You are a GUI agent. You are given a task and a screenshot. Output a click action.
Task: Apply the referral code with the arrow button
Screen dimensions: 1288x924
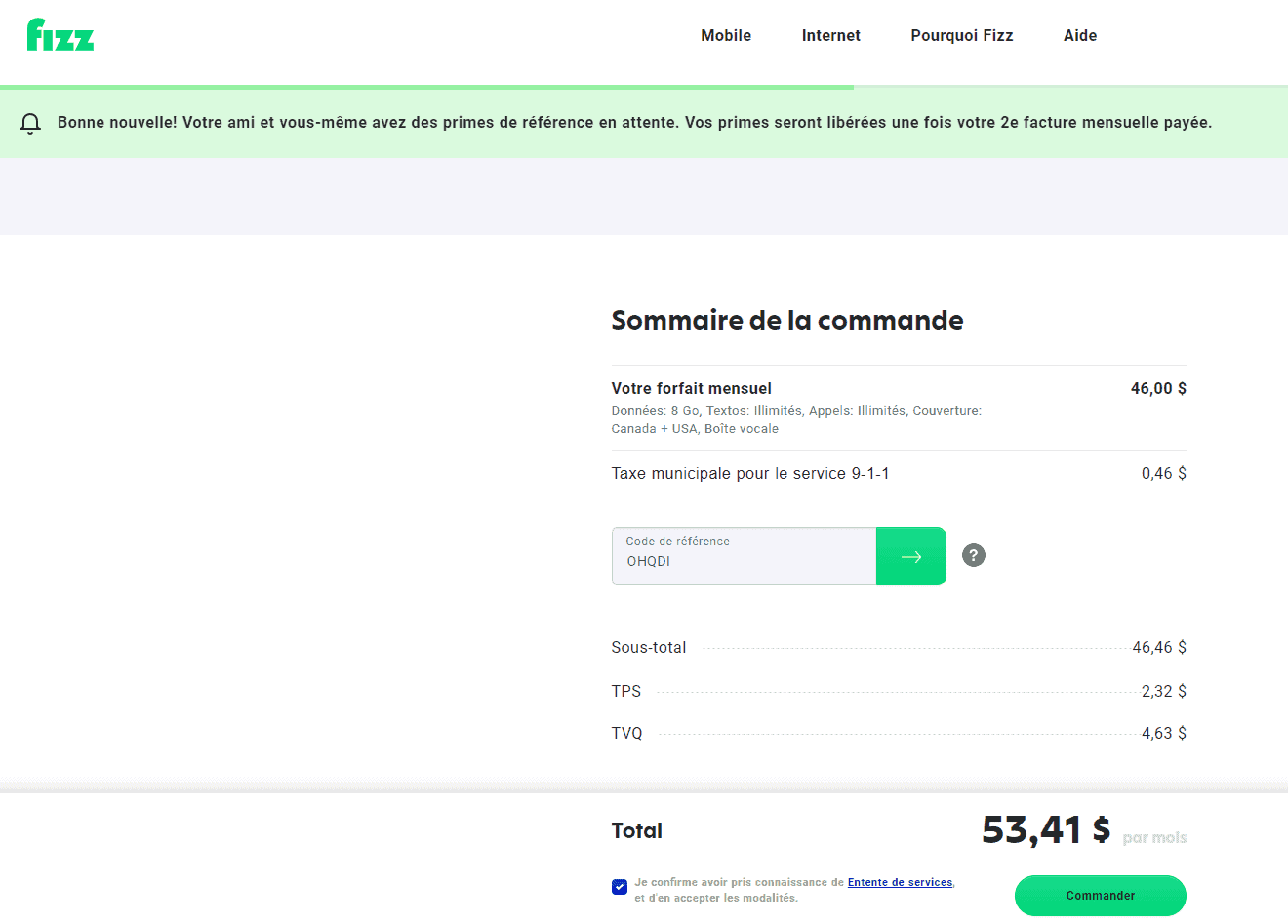click(x=910, y=556)
